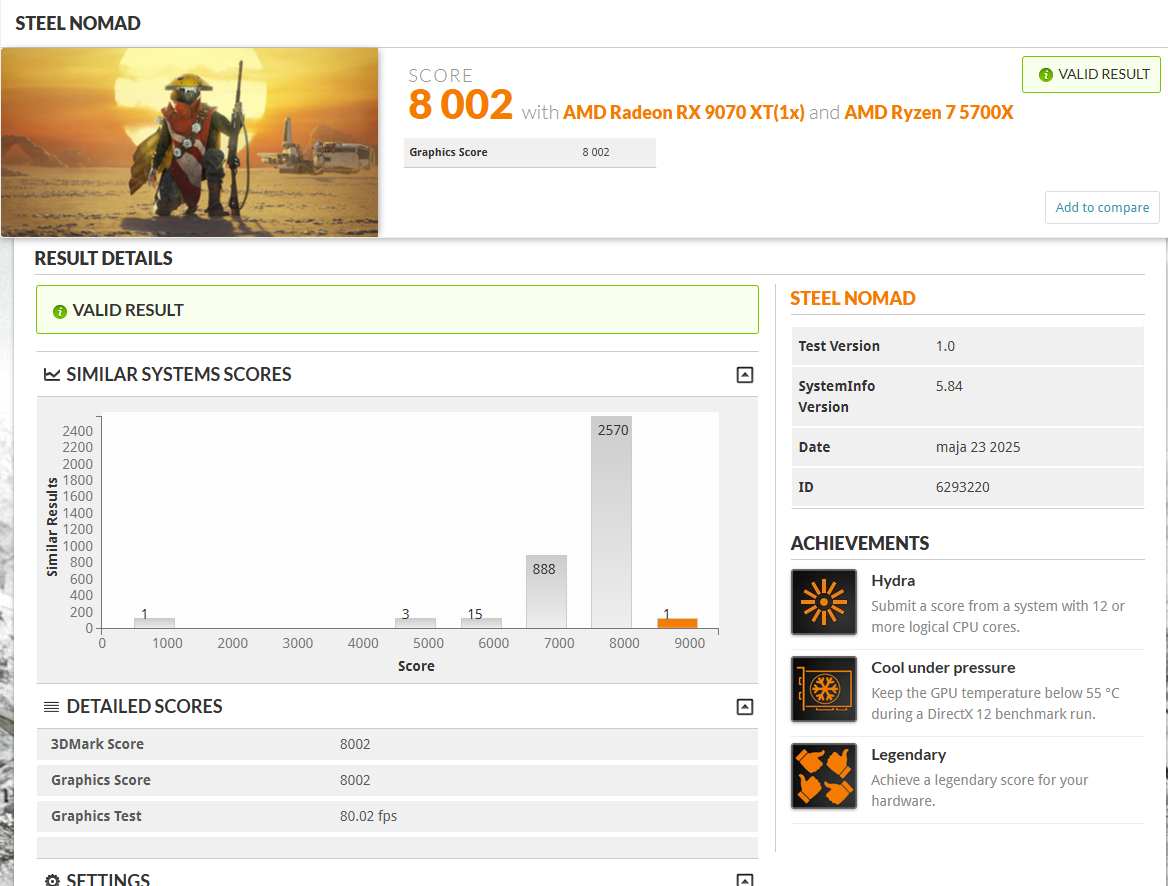This screenshot has height=886, width=1168.
Task: Click the histogram bar near score 1000
Action: click(154, 623)
